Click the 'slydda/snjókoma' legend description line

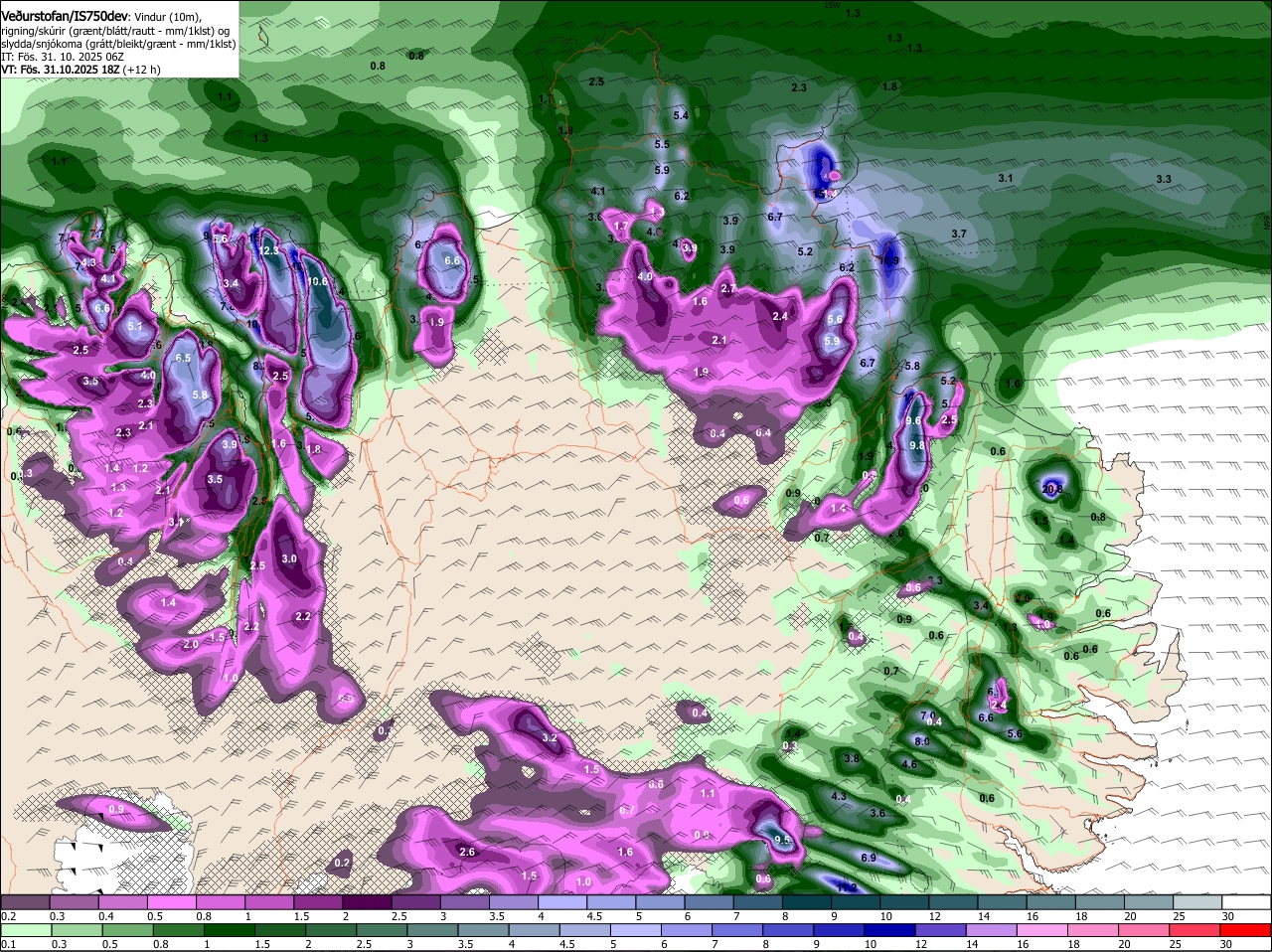click(117, 44)
